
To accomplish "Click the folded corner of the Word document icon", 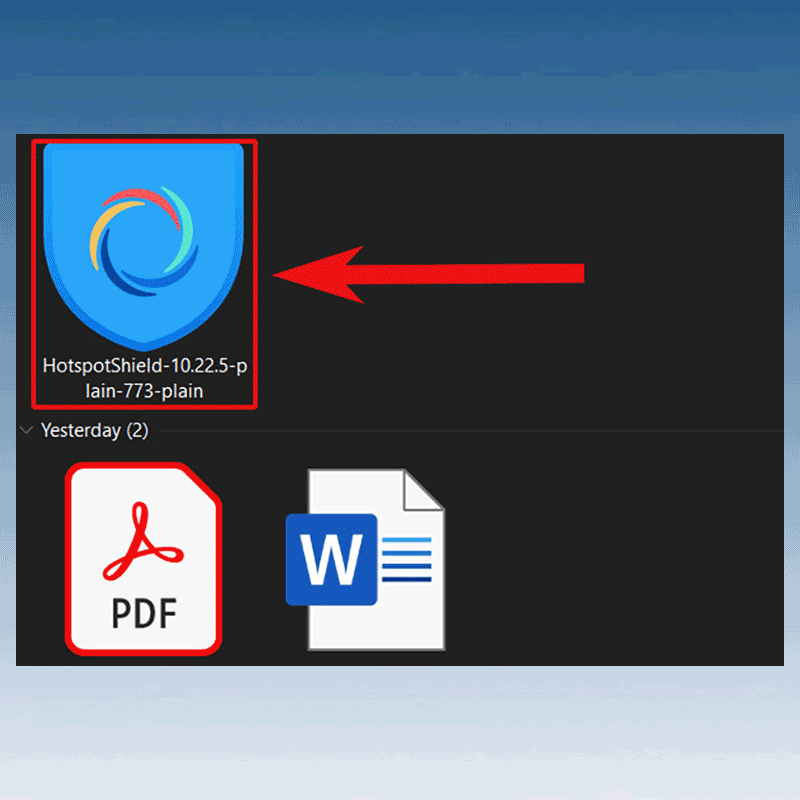I will [422, 490].
